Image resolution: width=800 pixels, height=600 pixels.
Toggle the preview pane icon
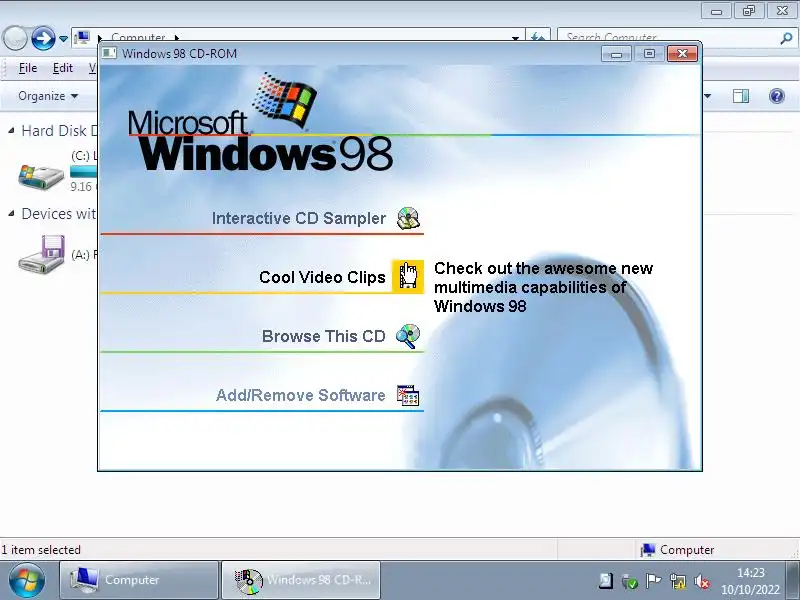[x=741, y=96]
